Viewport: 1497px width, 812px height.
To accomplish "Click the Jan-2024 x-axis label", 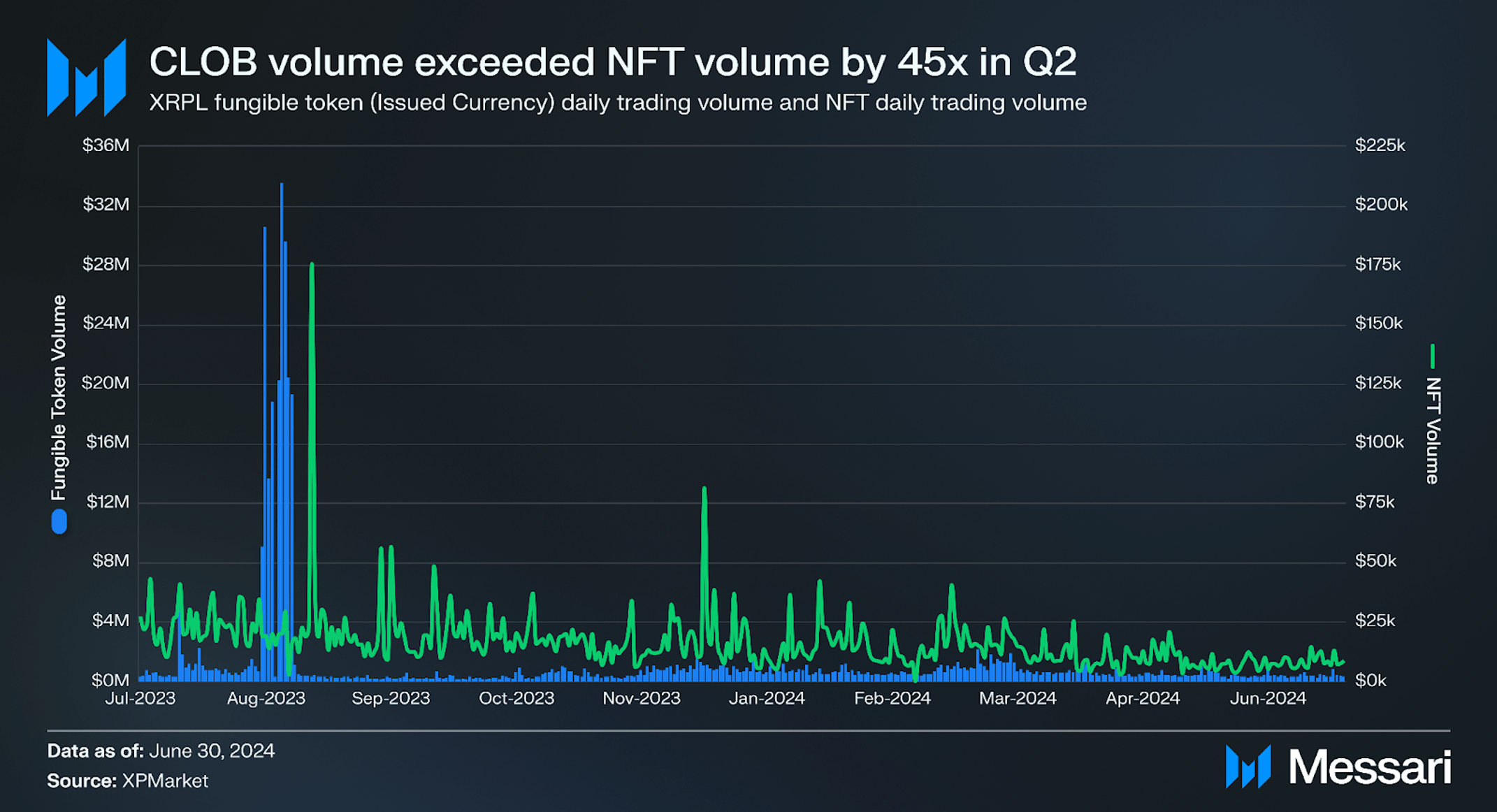I will [767, 698].
